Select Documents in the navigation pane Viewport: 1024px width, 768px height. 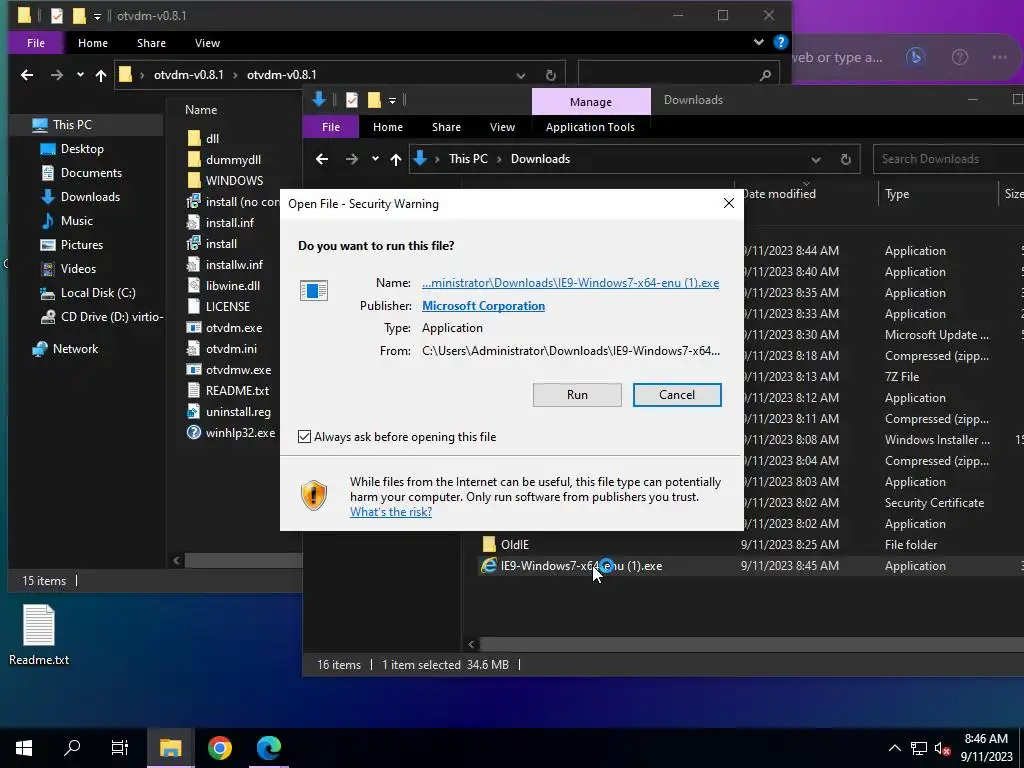coord(91,173)
